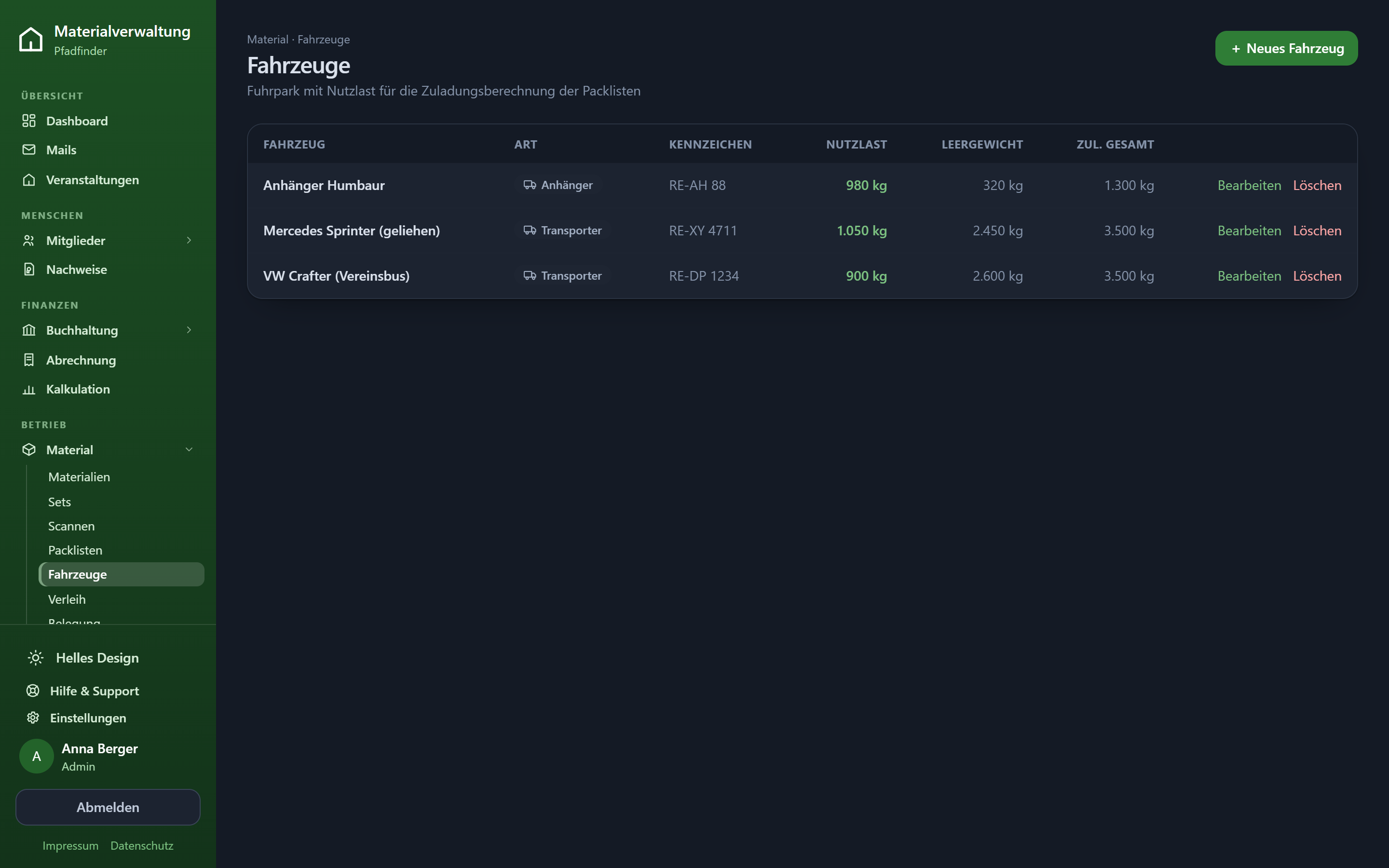Click the Kalkulation bar chart icon
The height and width of the screenshot is (868, 1389).
pyautogui.click(x=29, y=389)
